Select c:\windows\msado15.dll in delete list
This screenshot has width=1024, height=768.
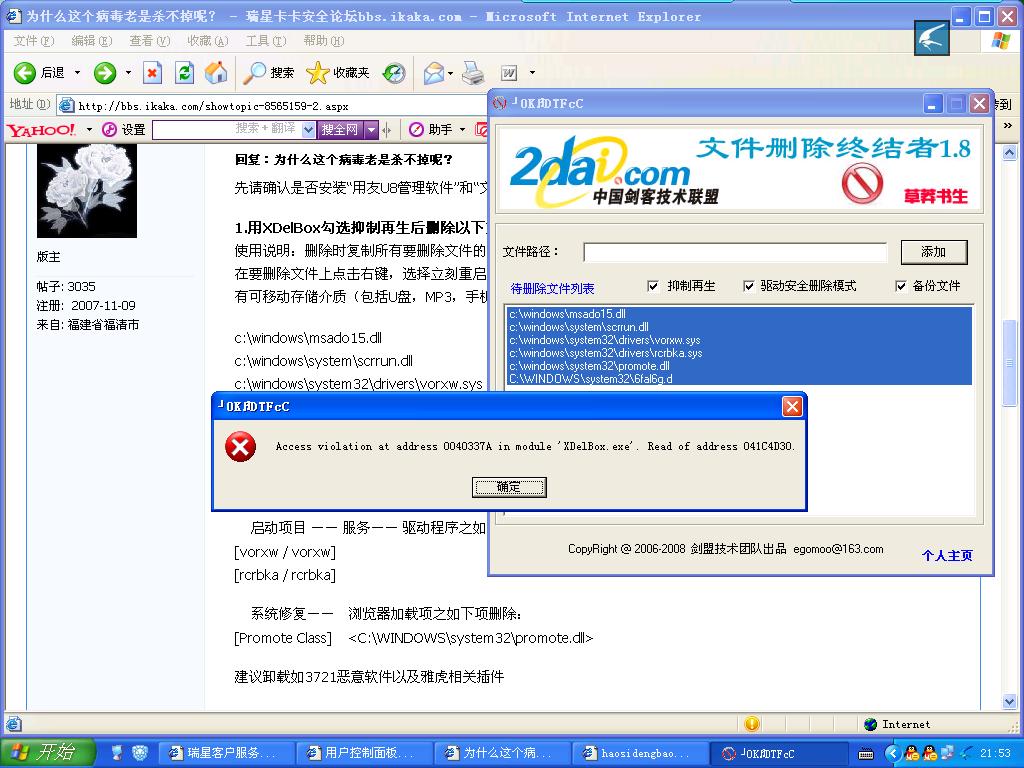coord(740,314)
